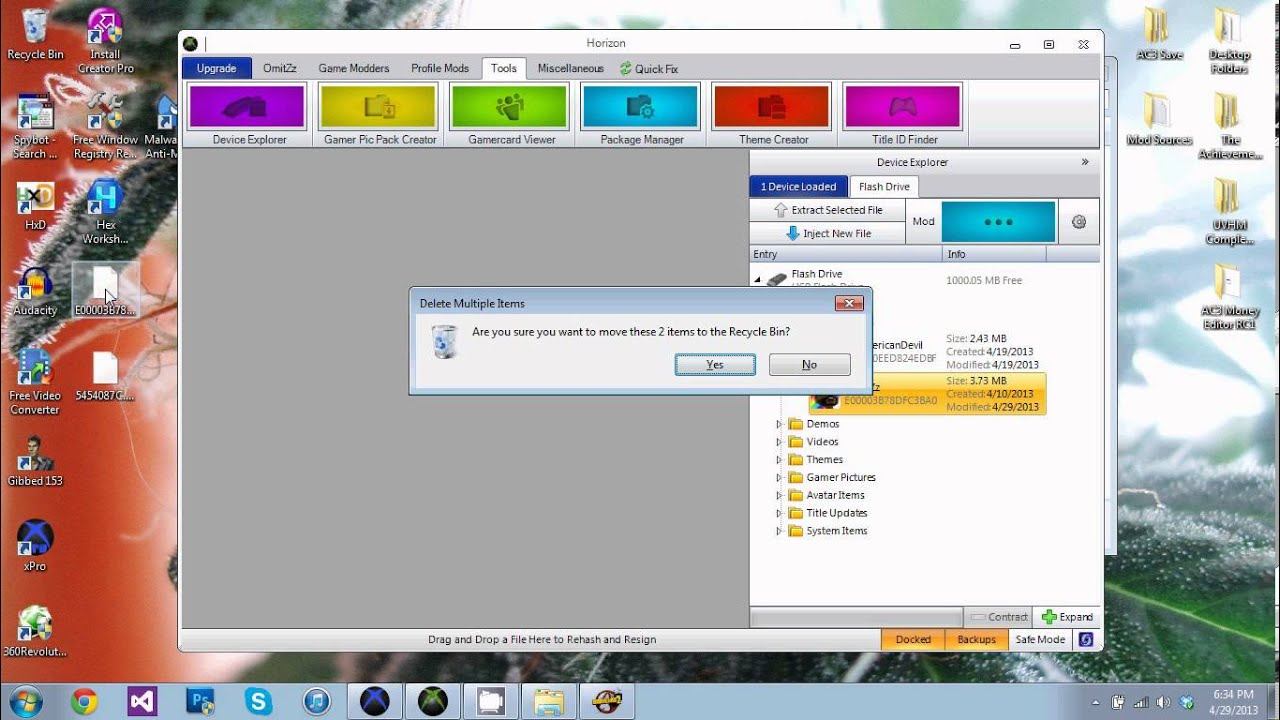Open the OmitZz tab

click(x=280, y=68)
